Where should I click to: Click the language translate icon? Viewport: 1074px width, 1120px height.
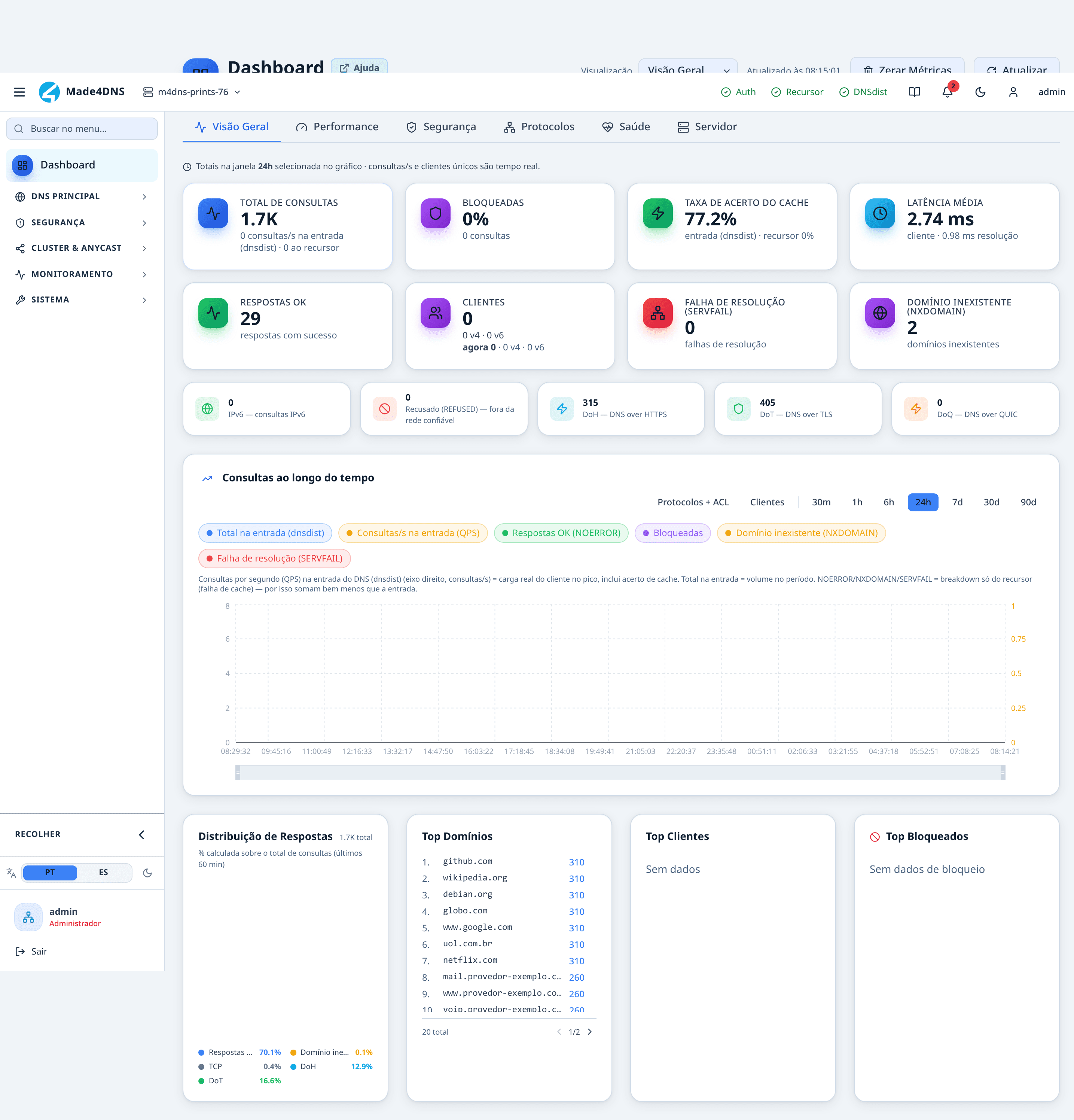(11, 873)
